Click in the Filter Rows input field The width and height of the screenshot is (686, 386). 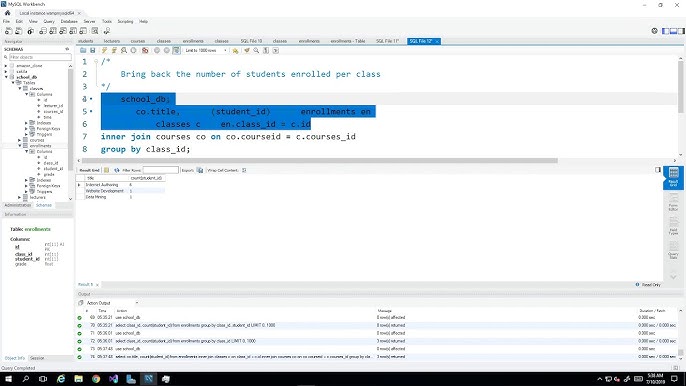[161, 170]
